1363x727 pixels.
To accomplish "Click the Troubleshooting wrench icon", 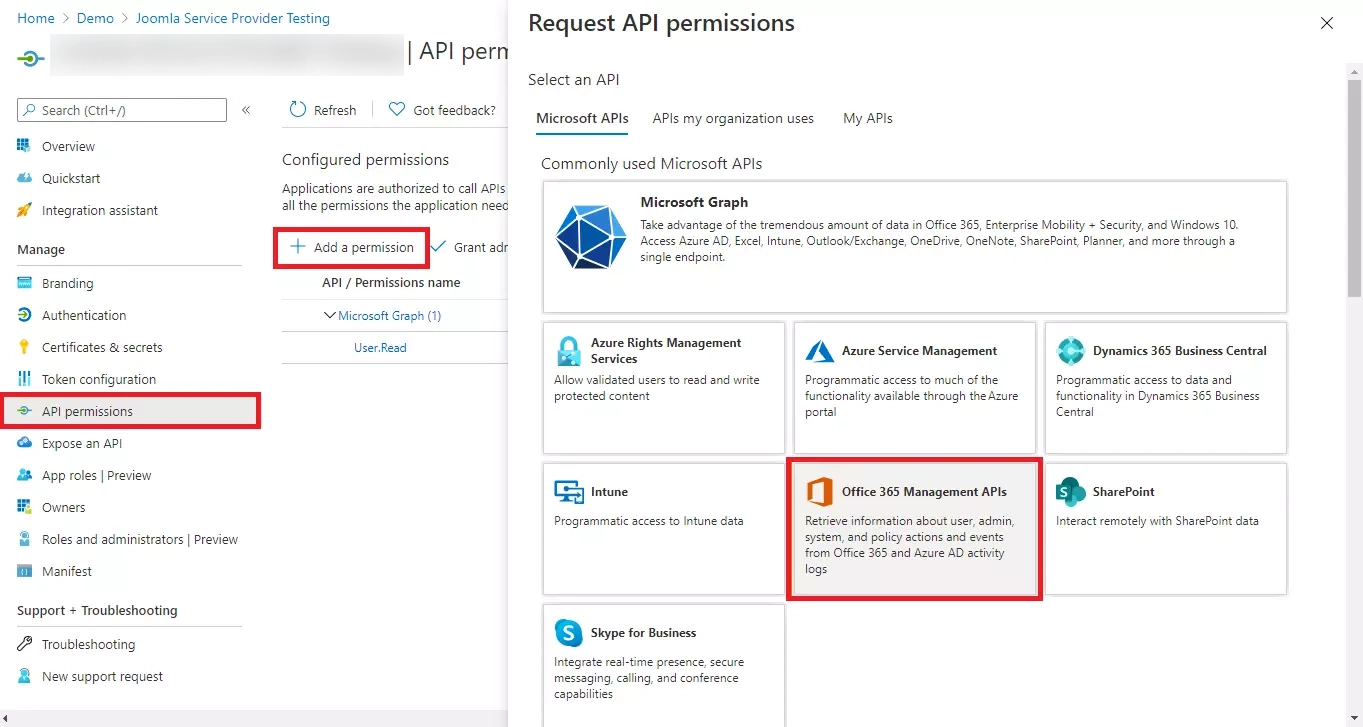I will pos(24,644).
